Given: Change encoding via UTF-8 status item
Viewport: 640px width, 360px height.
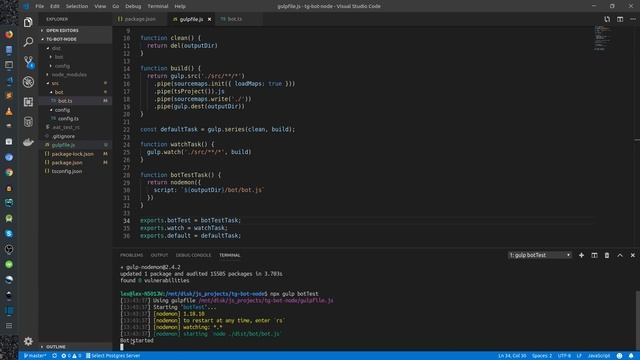Looking at the screenshot, I should (564, 356).
